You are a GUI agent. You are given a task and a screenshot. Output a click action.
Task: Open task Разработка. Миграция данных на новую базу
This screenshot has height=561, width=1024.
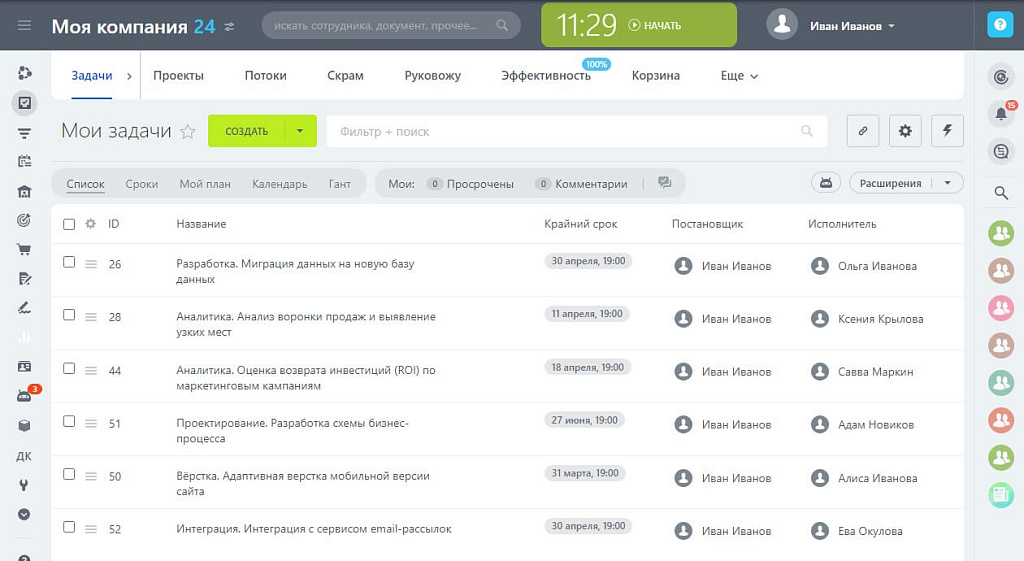click(294, 264)
